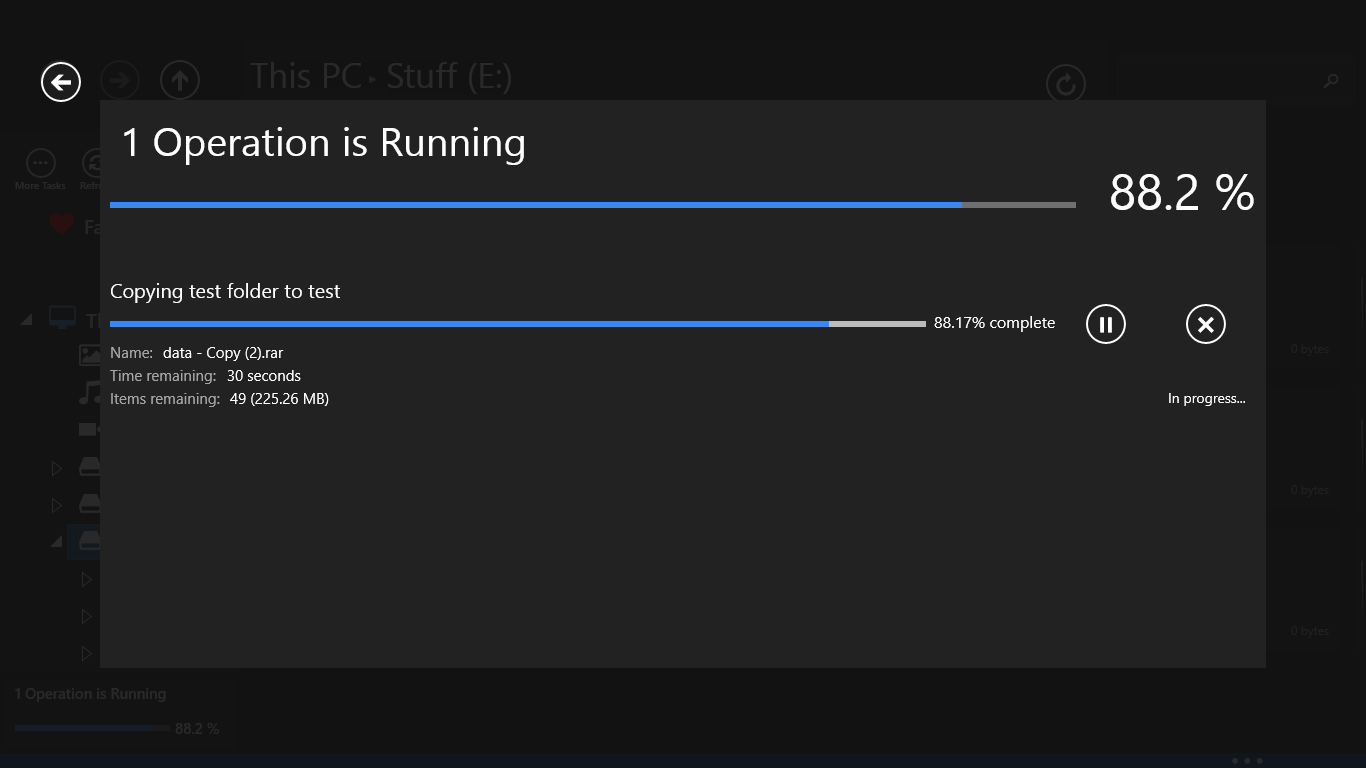This screenshot has width=1366, height=768.
Task: Cancel the copy of test folder
Action: coord(1205,324)
